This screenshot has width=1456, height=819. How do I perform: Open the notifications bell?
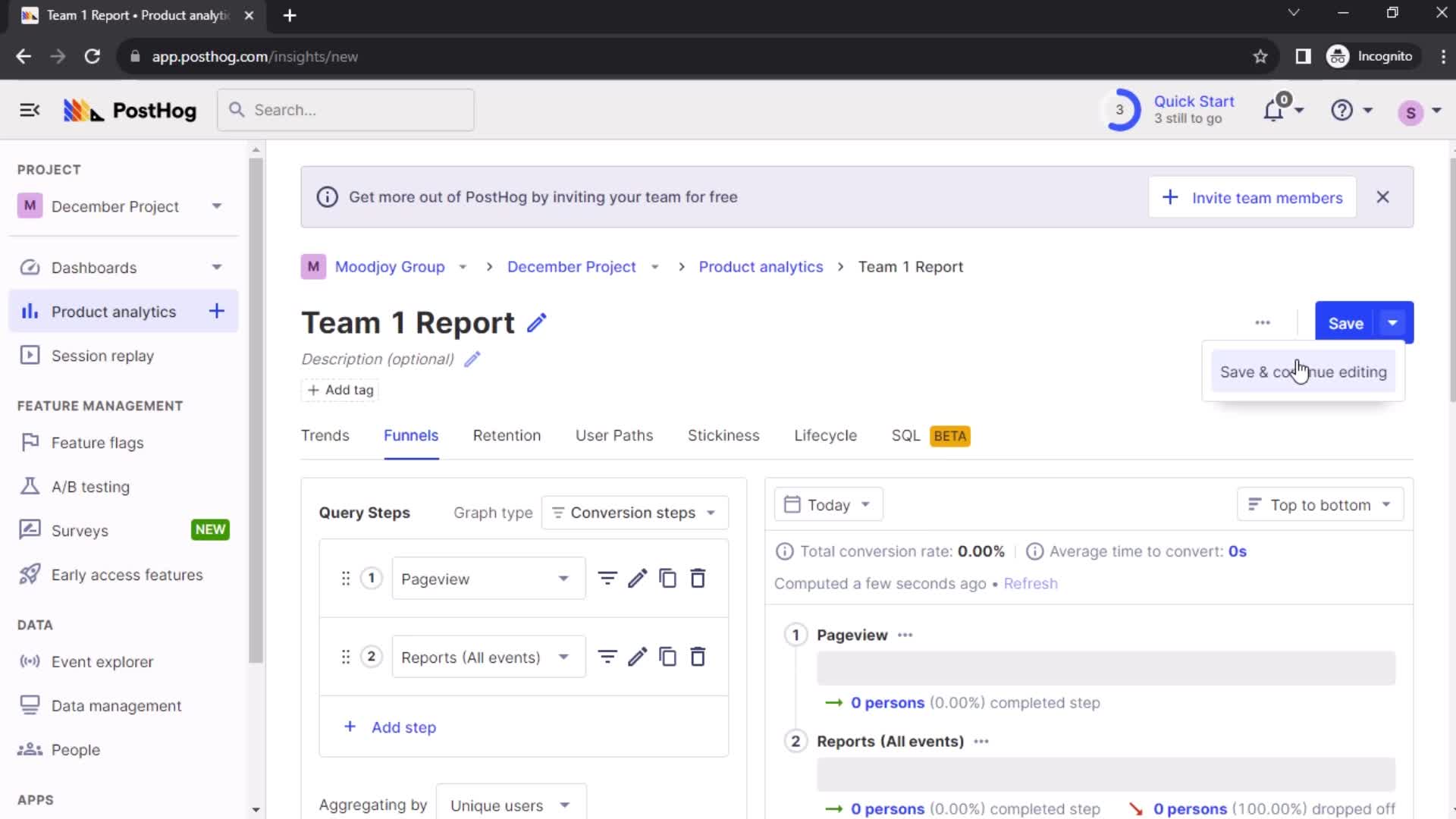click(1273, 111)
